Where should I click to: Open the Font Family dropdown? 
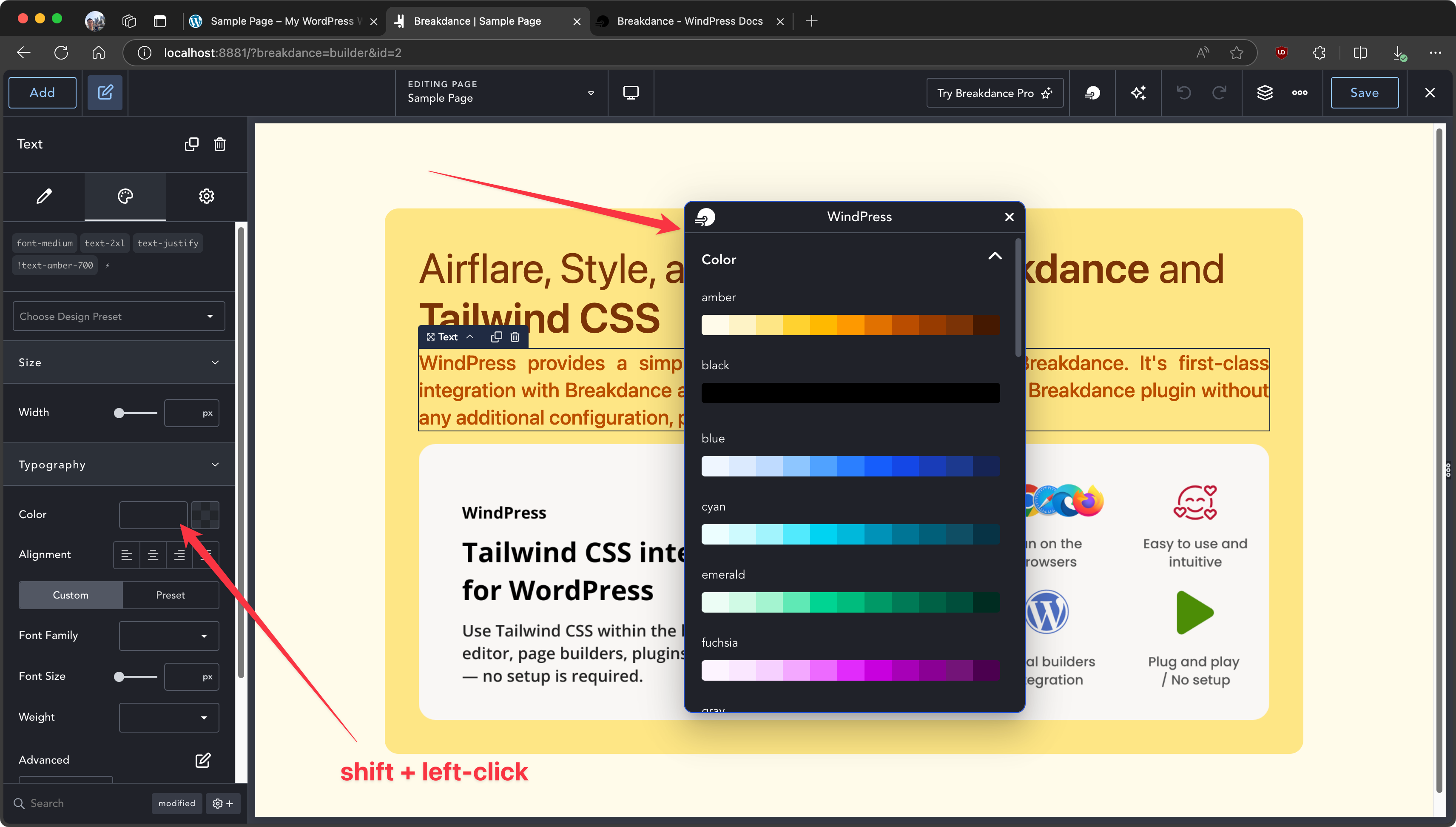(168, 636)
